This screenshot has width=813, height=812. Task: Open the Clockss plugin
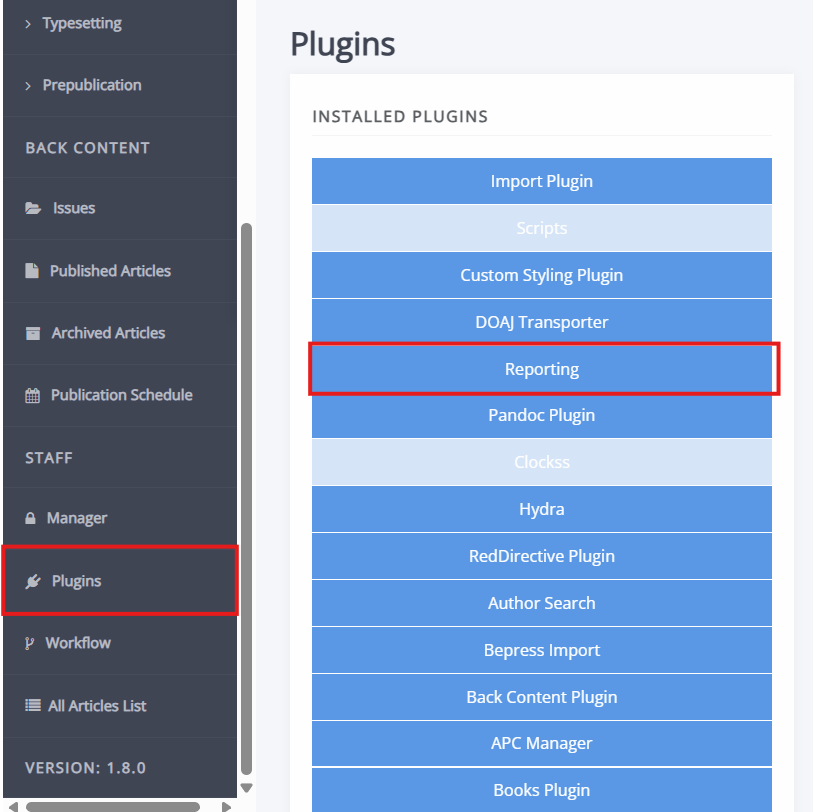[x=541, y=462]
